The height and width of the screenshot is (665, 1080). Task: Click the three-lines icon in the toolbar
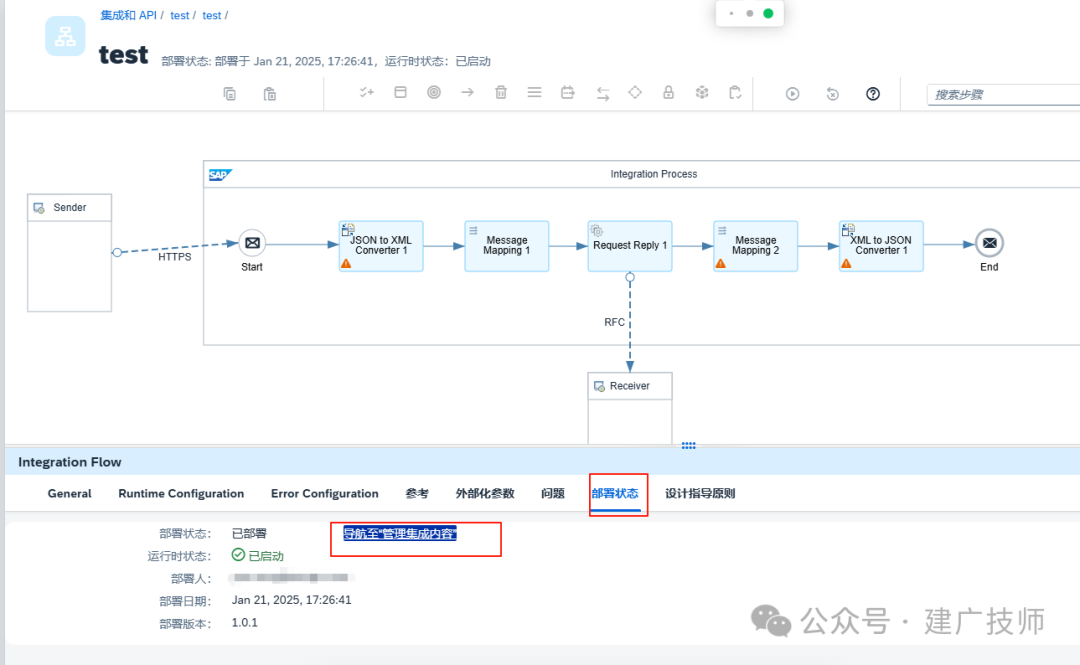point(534,92)
